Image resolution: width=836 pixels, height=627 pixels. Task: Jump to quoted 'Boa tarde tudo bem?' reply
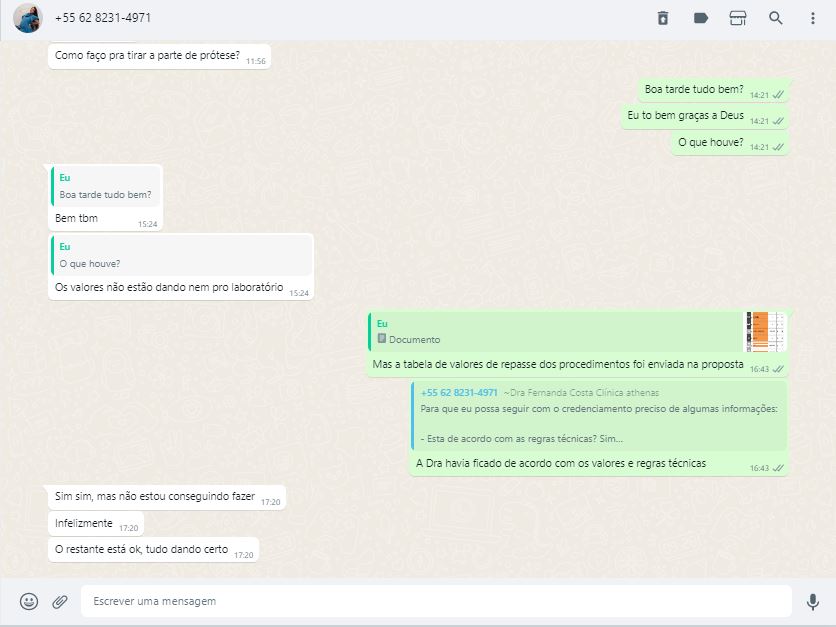coord(106,187)
